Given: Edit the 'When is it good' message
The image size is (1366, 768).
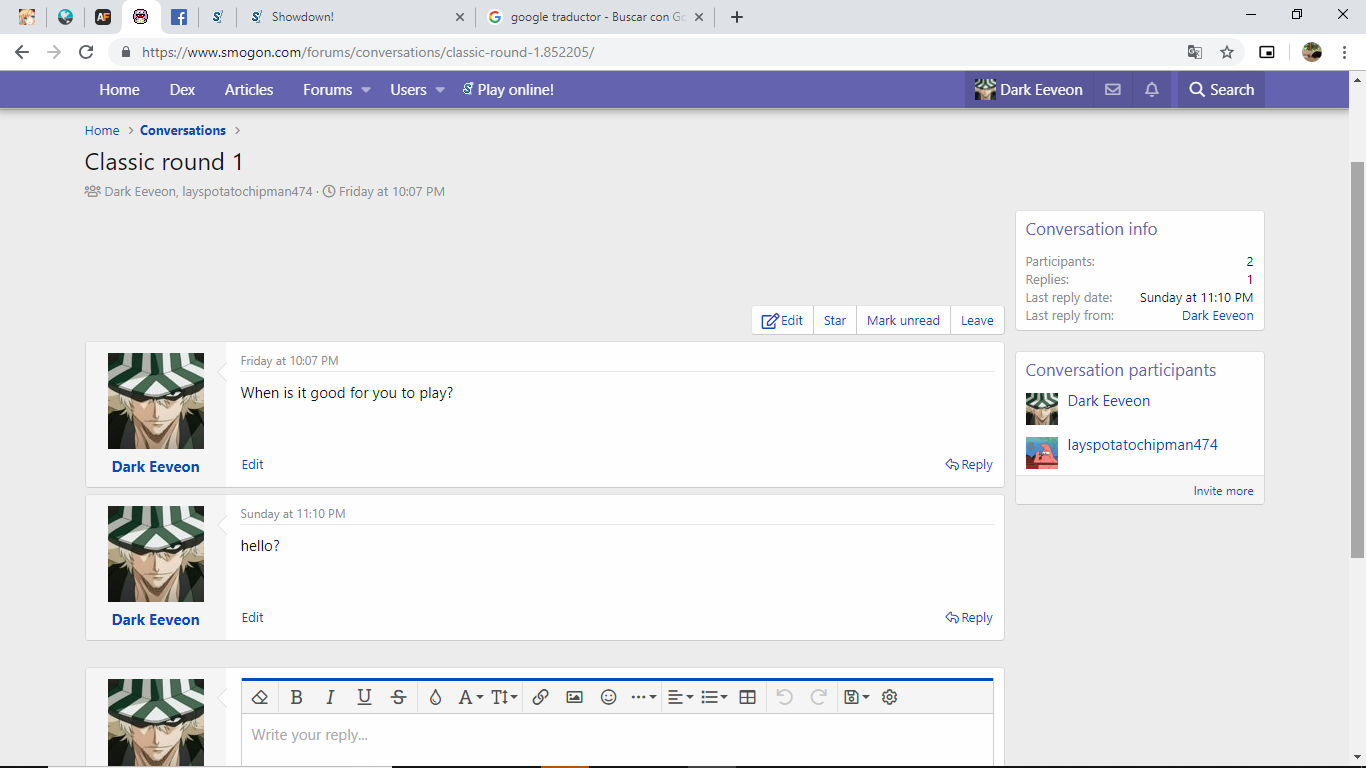Looking at the screenshot, I should (253, 465).
